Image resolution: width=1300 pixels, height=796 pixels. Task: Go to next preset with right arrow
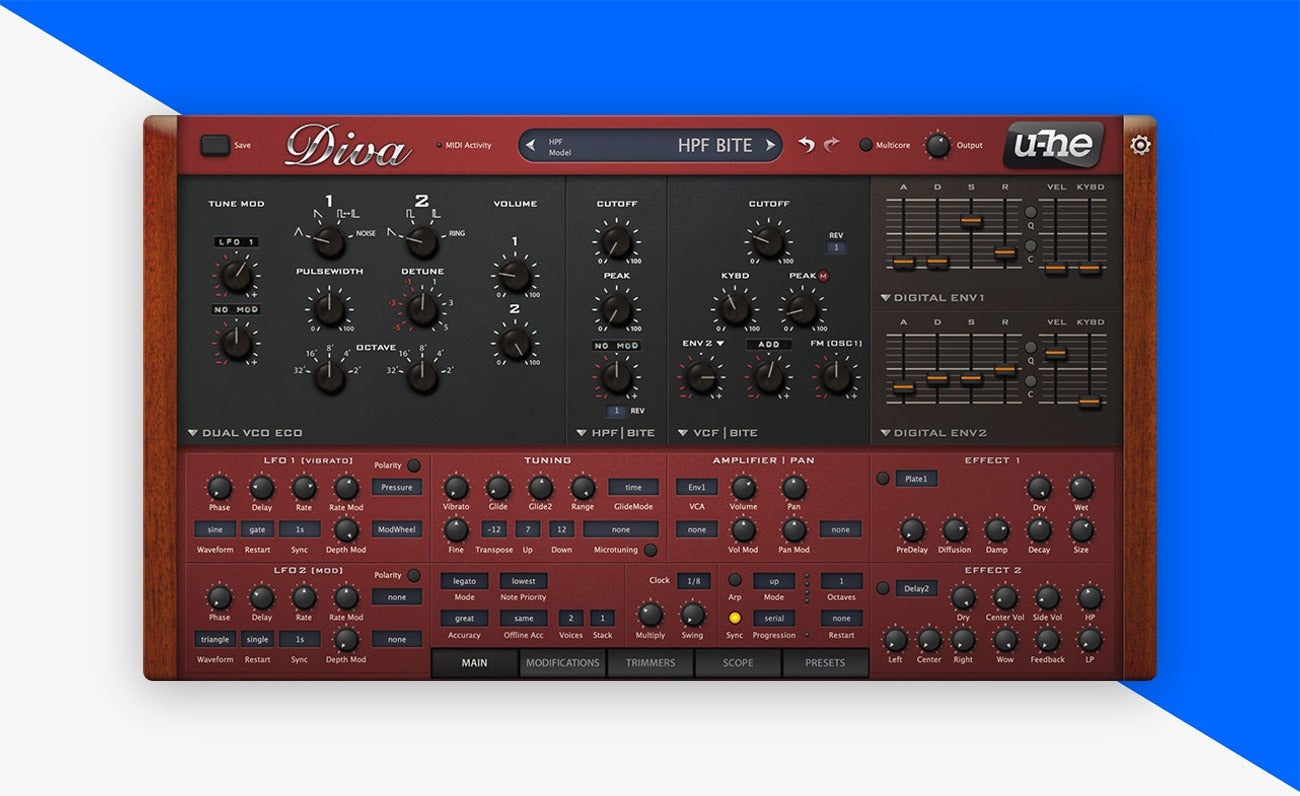coord(770,145)
